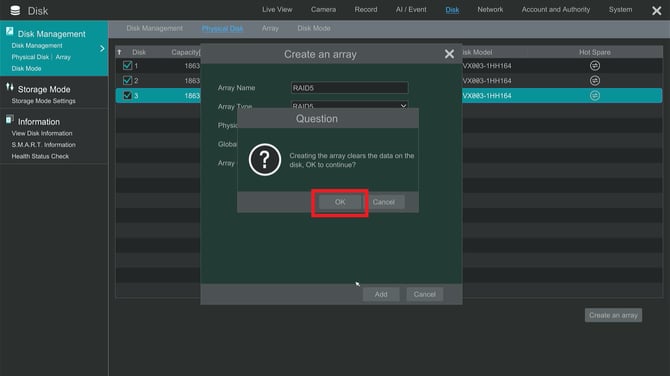Uncheck disk 1 checkbox
Image resolution: width=670 pixels, height=376 pixels.
[127, 65]
